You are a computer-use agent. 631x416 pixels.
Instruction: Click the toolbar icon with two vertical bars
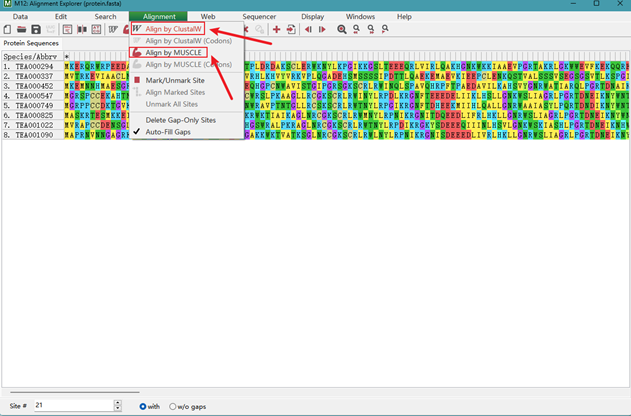tap(82, 29)
